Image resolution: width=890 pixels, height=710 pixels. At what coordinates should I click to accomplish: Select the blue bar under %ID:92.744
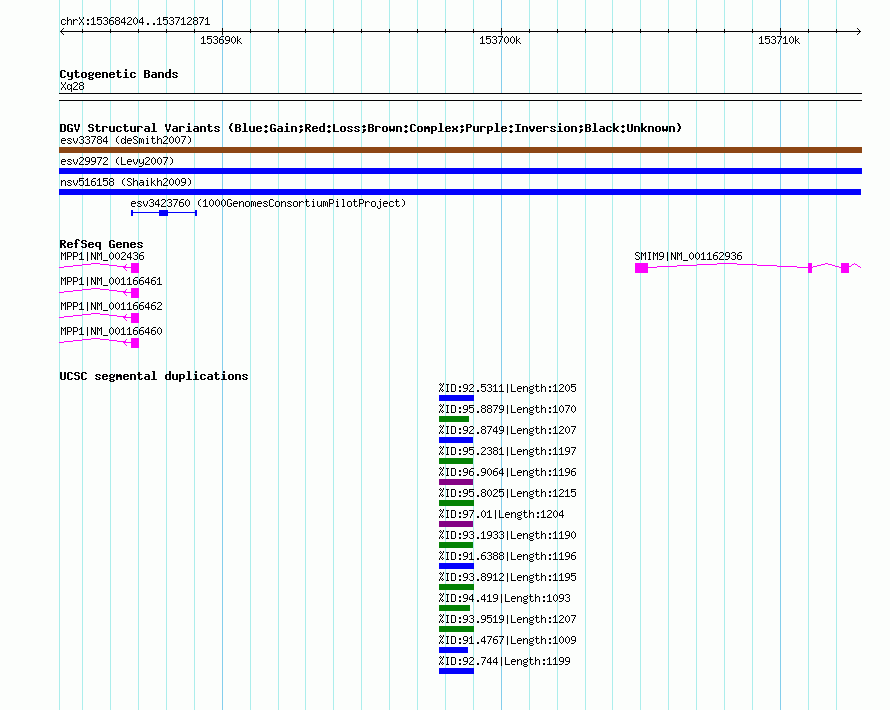pos(456,671)
